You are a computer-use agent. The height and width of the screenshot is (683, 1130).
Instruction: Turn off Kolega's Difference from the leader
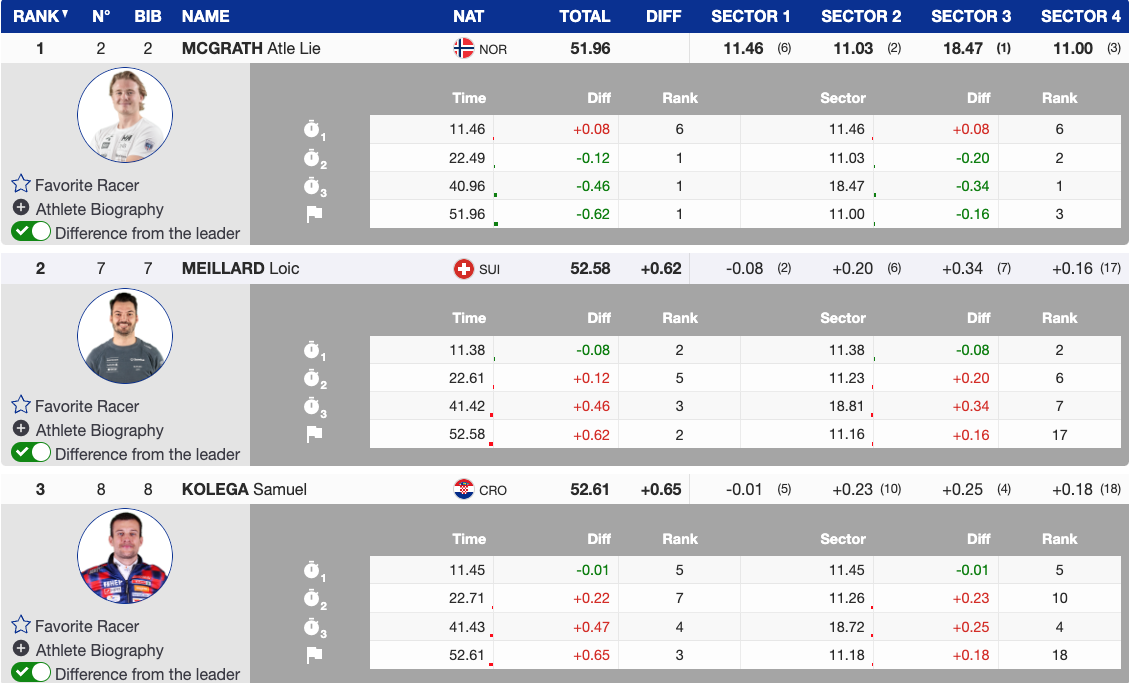[31, 673]
